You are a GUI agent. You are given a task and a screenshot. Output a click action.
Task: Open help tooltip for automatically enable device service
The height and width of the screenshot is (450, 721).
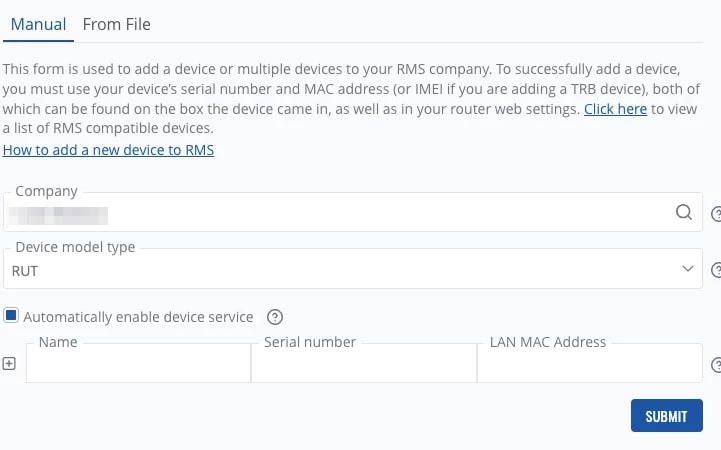(x=275, y=317)
